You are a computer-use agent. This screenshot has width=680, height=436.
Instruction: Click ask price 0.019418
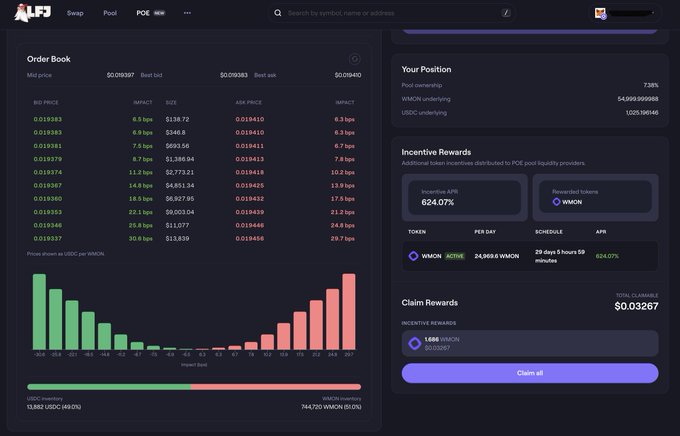pos(249,172)
